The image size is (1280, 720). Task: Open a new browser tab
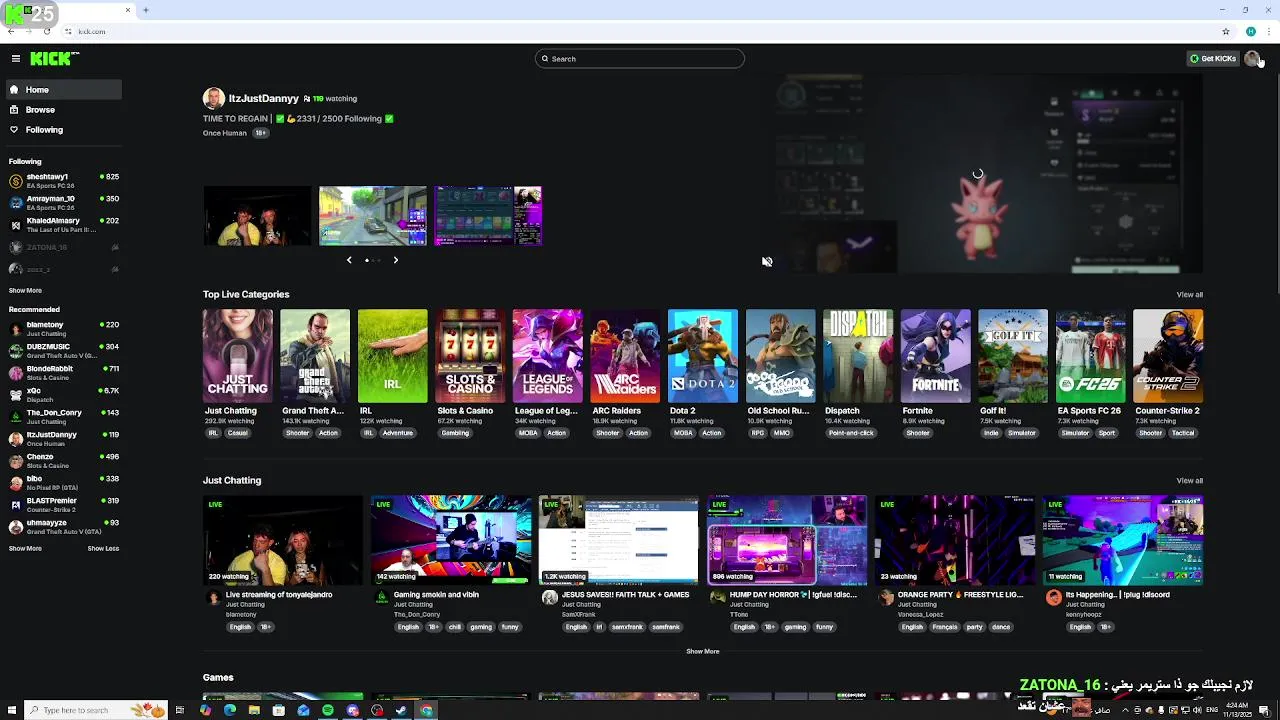coord(146,10)
